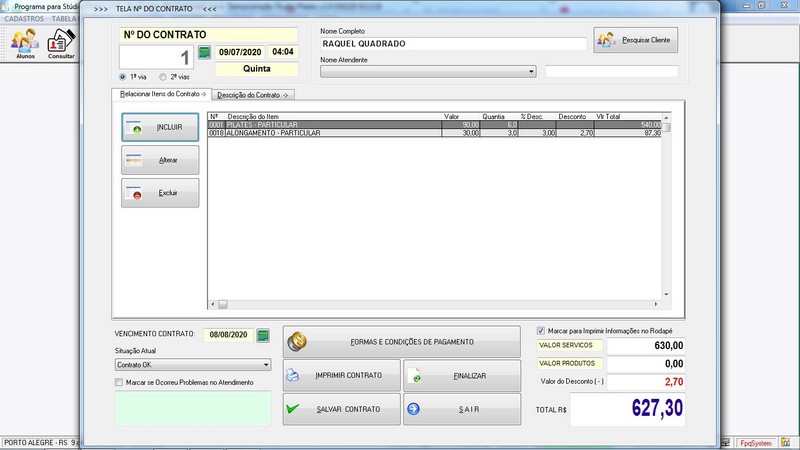The height and width of the screenshot is (450, 800).
Task: Open CADASTROS menu in main window
Action: [x=23, y=18]
